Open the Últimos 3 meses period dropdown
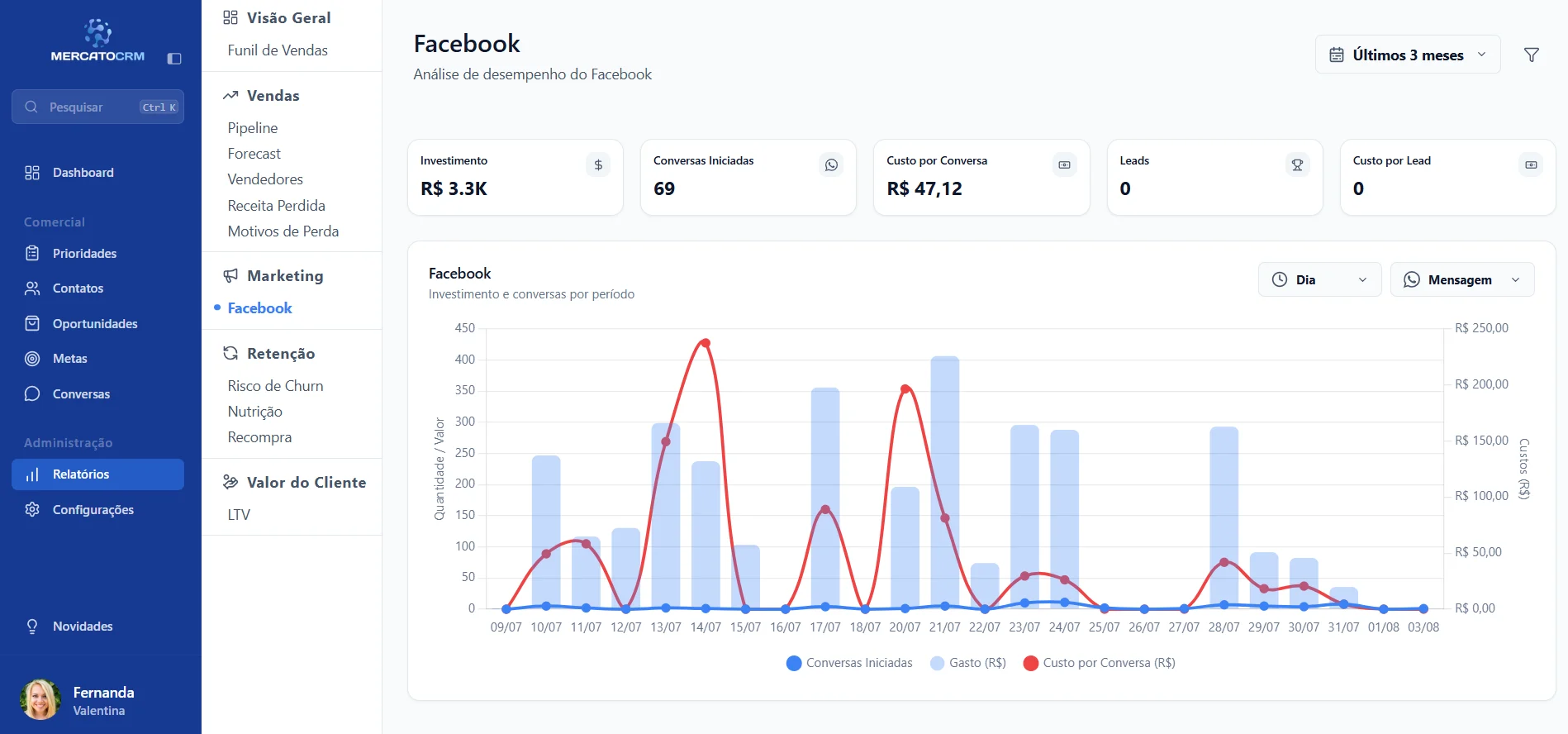1568x734 pixels. [x=1408, y=55]
